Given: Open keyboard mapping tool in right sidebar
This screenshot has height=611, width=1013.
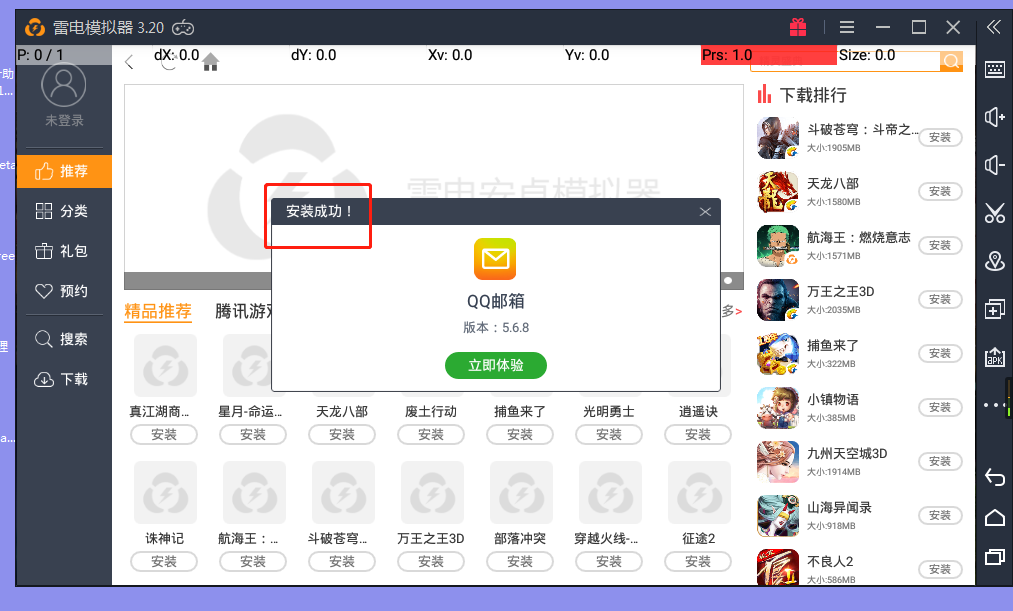Looking at the screenshot, I should pyautogui.click(x=995, y=69).
